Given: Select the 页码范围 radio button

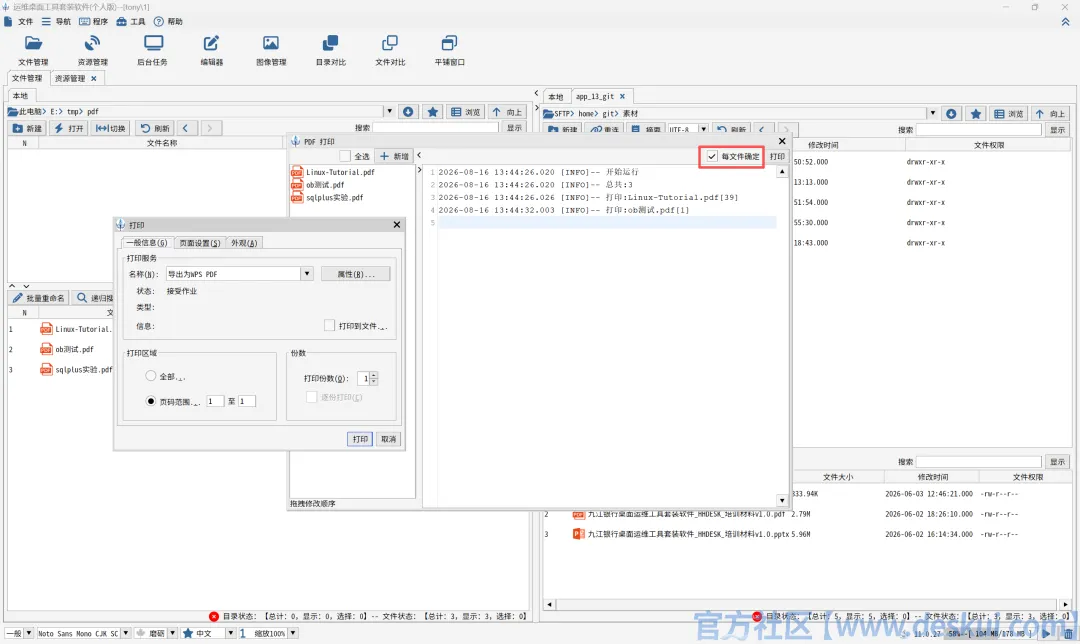Looking at the screenshot, I should (x=150, y=401).
